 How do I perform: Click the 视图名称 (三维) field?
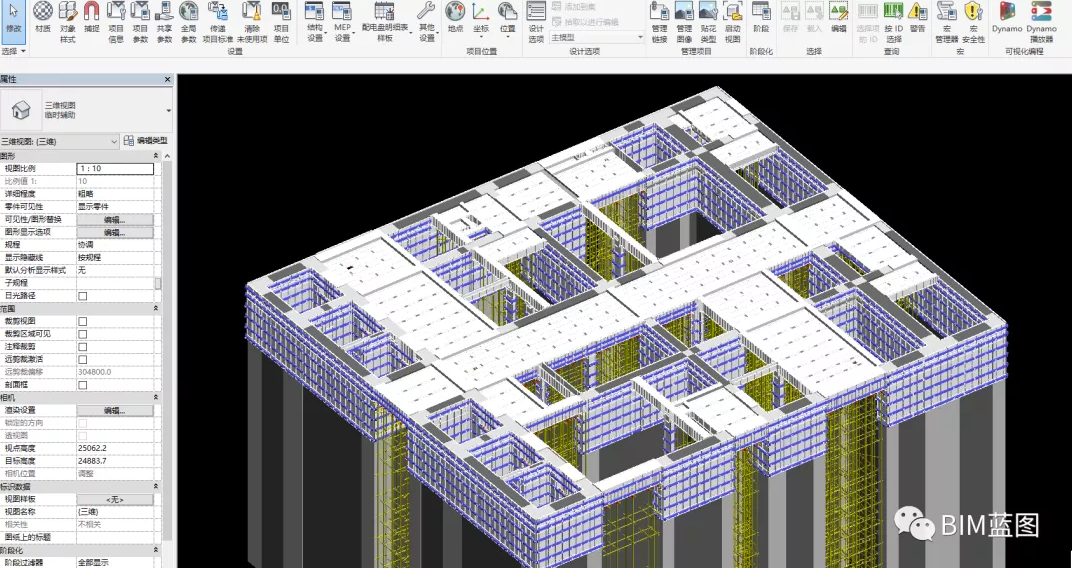tap(115, 512)
